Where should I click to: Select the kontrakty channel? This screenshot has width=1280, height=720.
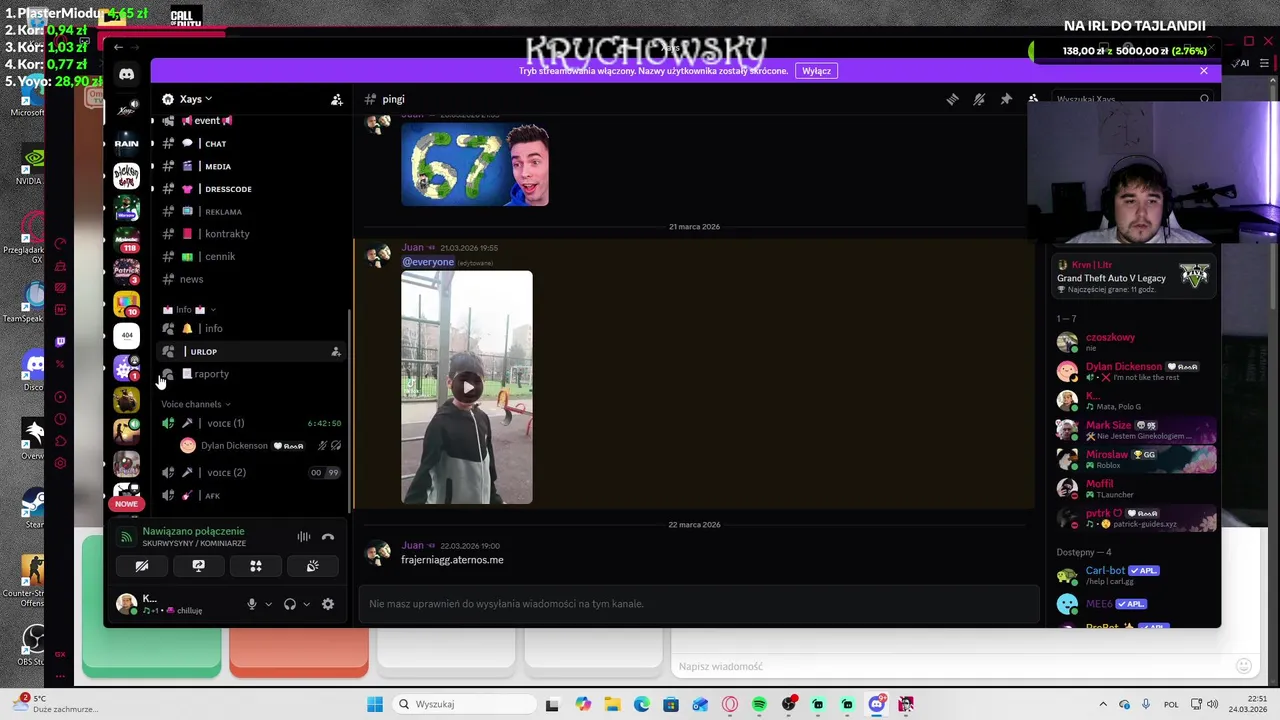(x=250, y=234)
